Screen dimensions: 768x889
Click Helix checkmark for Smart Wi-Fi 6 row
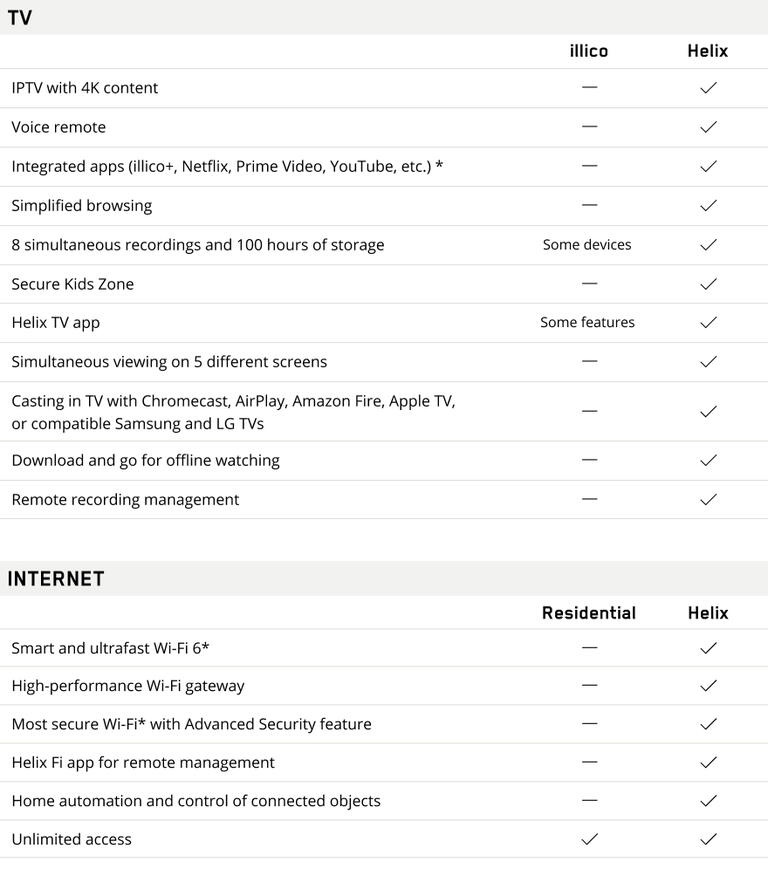[708, 648]
